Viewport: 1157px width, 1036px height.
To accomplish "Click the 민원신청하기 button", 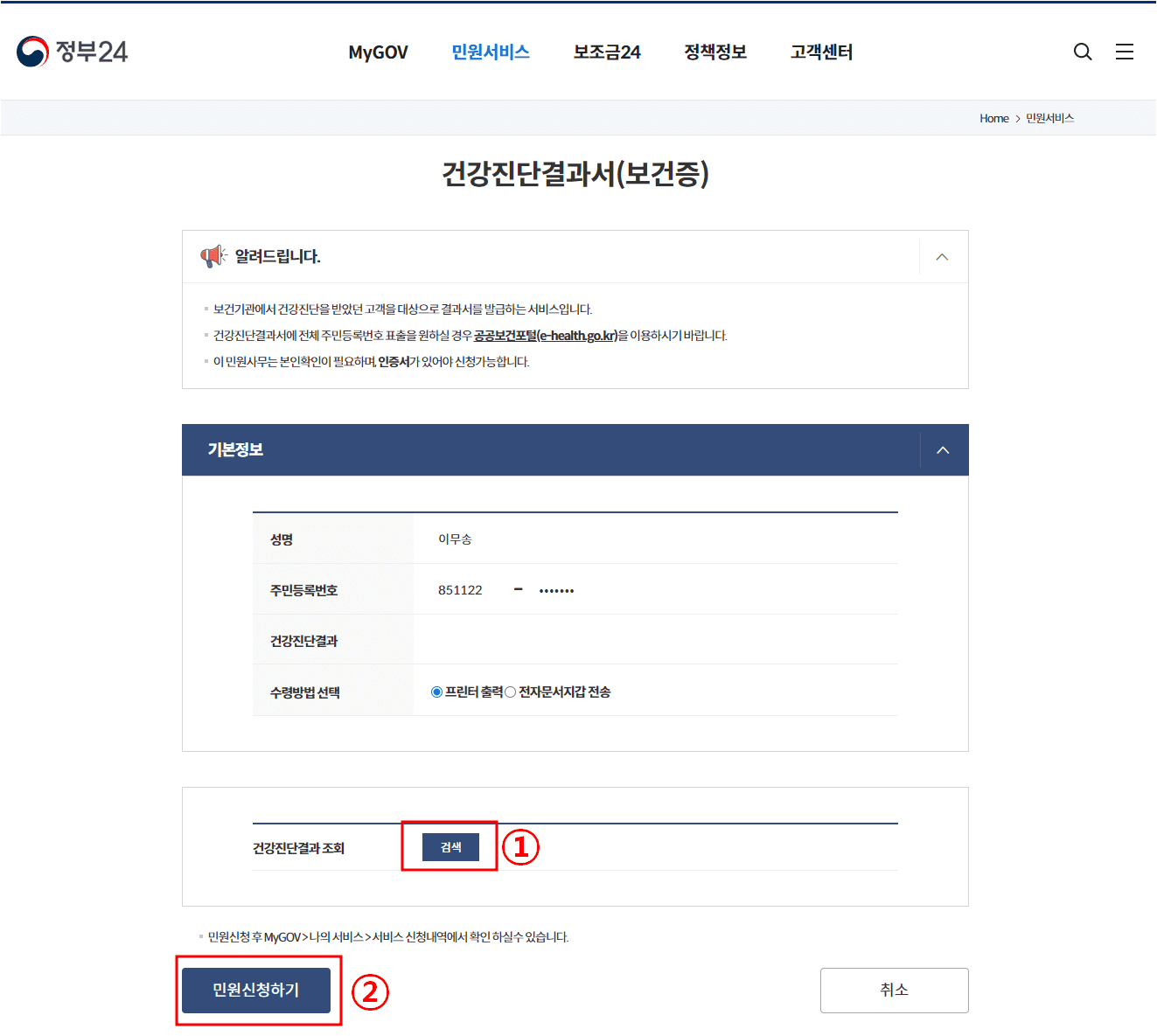I will tap(257, 990).
